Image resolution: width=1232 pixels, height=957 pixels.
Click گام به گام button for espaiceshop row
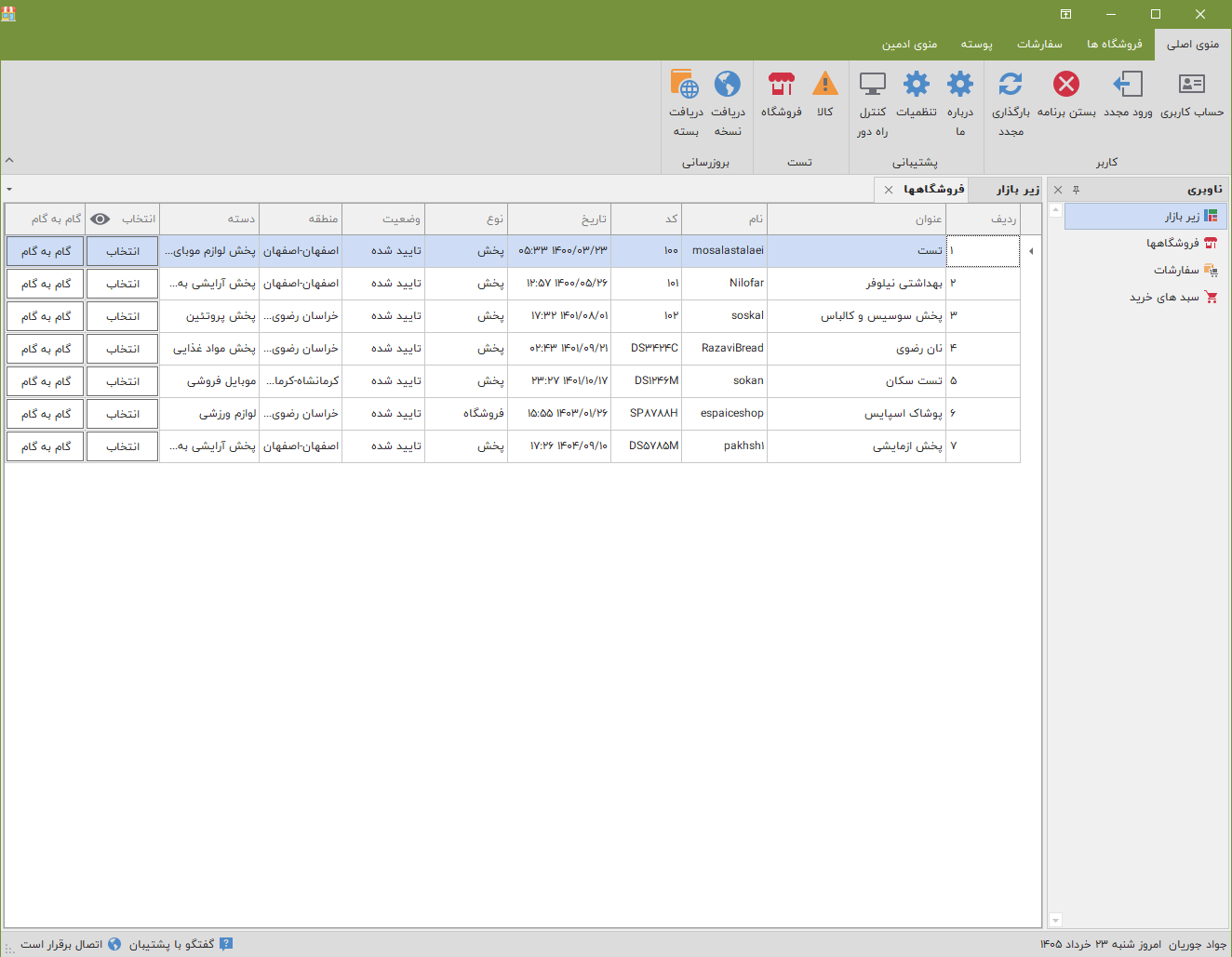[x=46, y=414]
